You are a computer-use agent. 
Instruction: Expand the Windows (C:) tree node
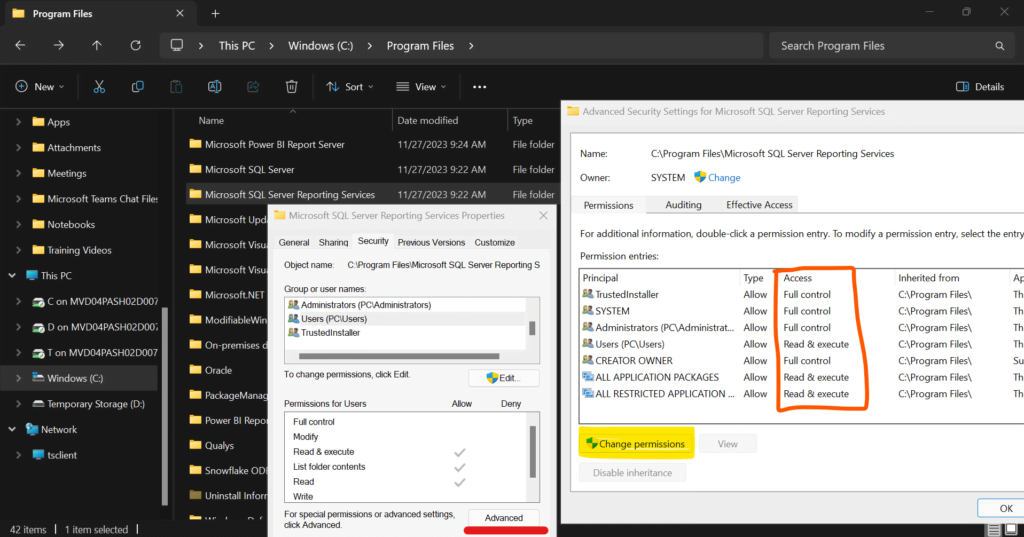point(18,378)
